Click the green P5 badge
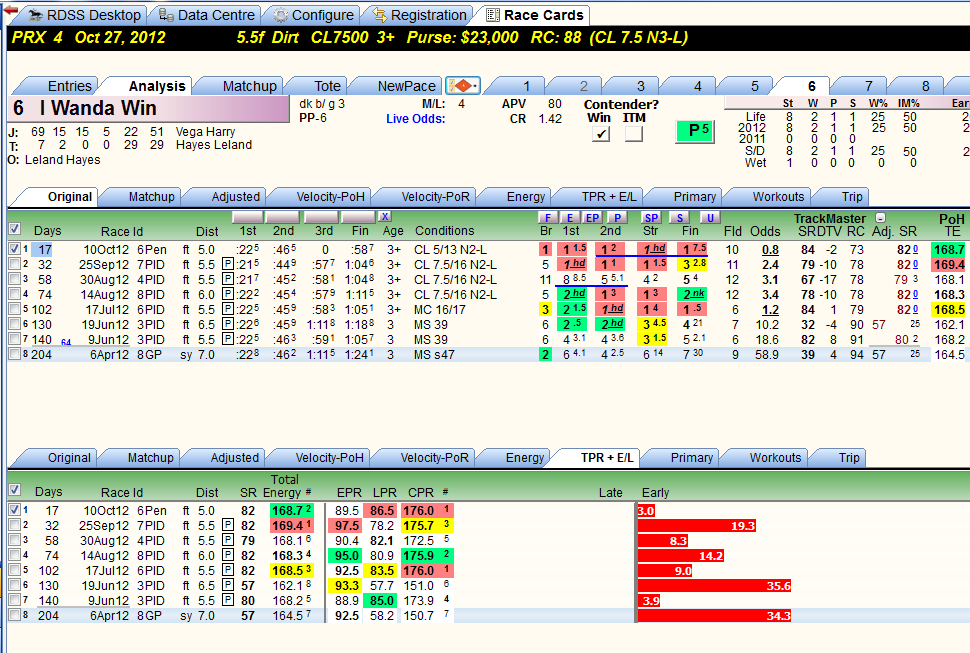The image size is (970, 653). tap(695, 130)
